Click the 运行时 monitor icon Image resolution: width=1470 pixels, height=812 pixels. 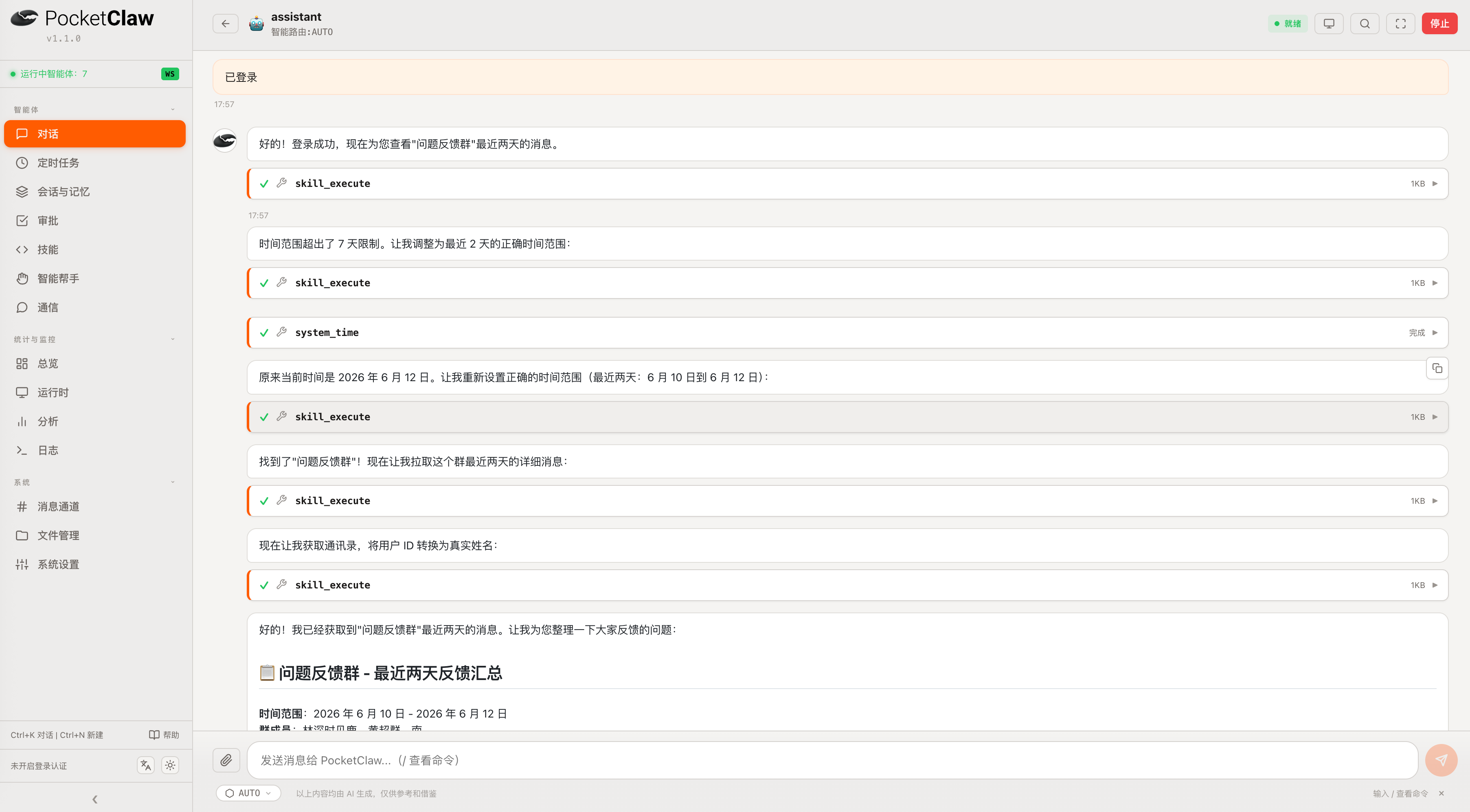pos(22,393)
